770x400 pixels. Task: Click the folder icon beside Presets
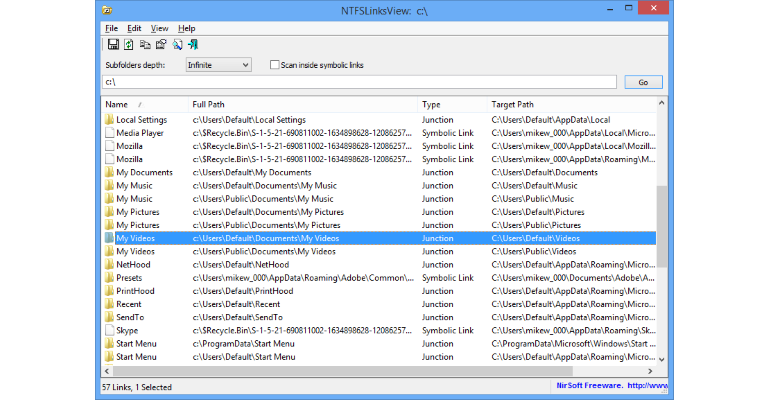coord(109,278)
